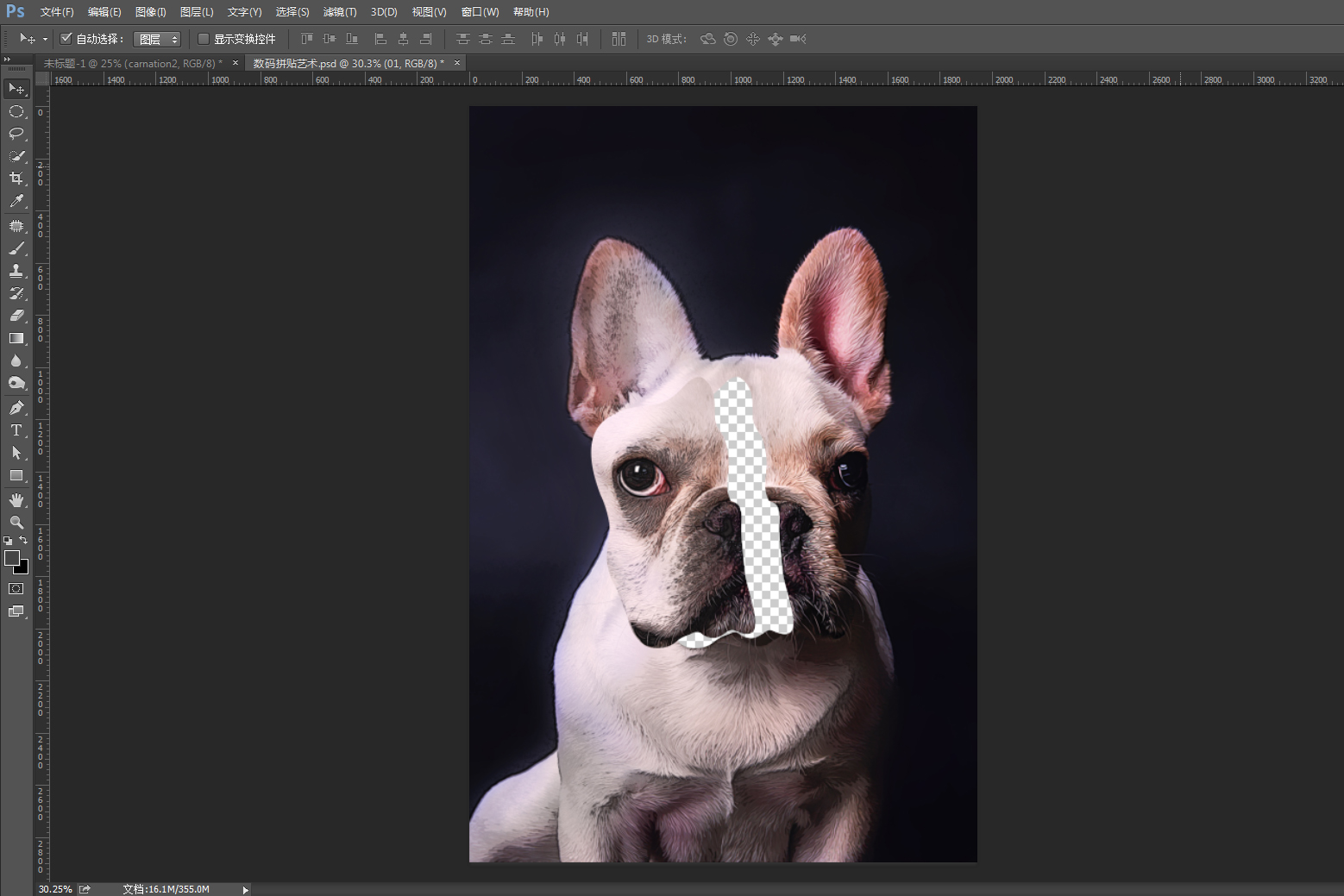Close the 数码拼贴艺术.psd document tab
The height and width of the screenshot is (896, 1344).
tap(457, 63)
